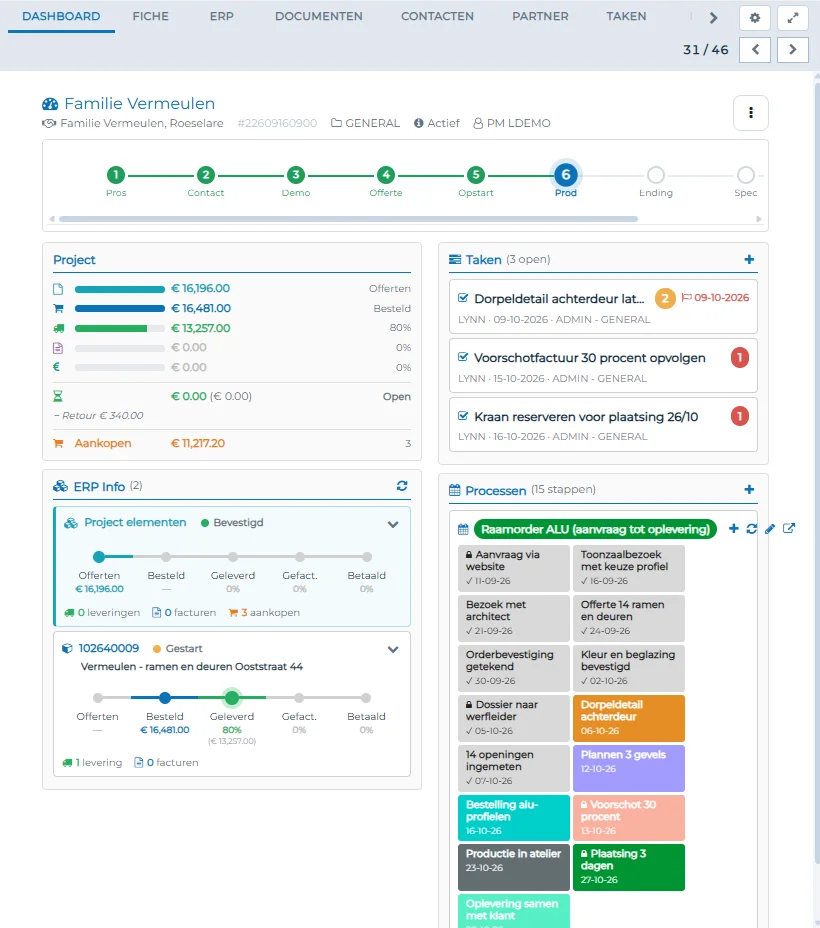
Task: Click the Actief info icon
Action: tap(418, 123)
